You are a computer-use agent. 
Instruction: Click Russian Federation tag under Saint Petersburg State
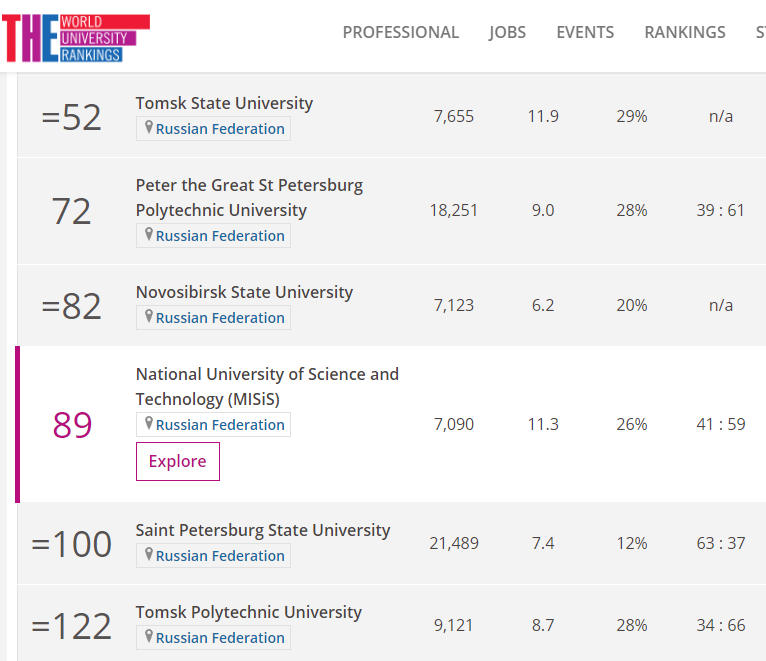[220, 556]
